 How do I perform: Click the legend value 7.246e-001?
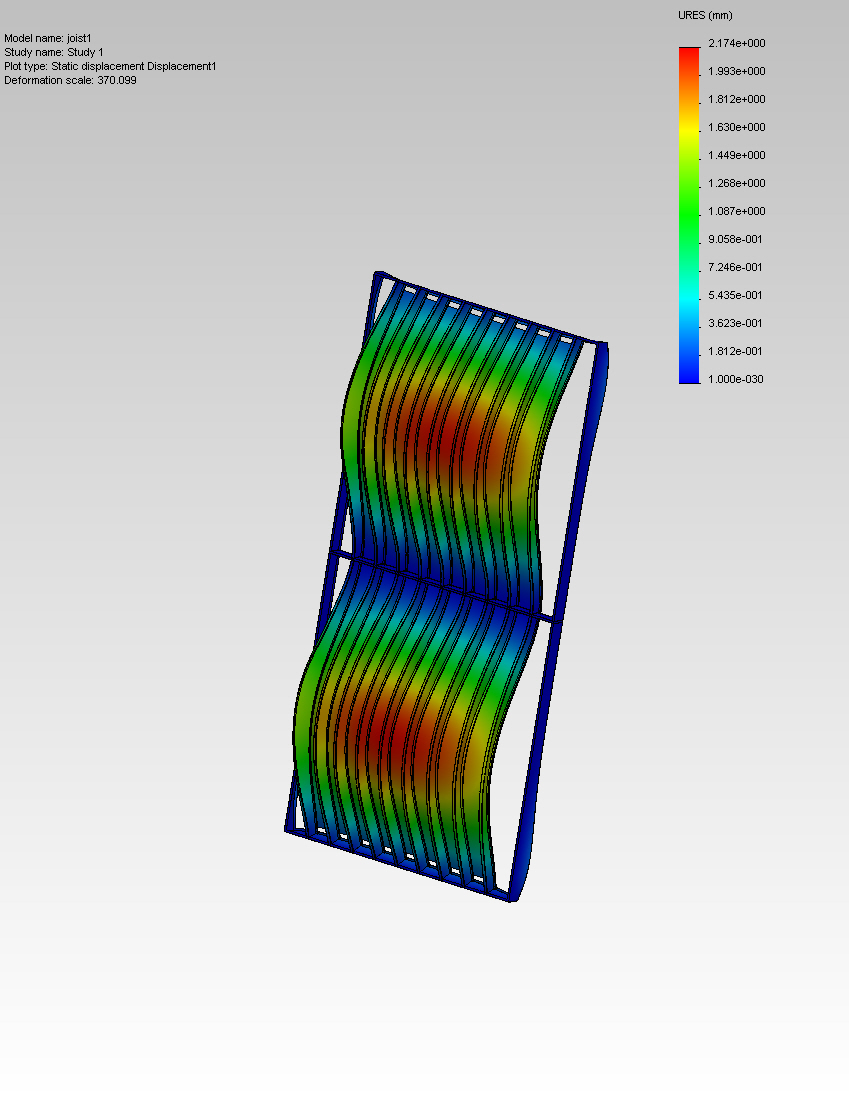point(735,268)
